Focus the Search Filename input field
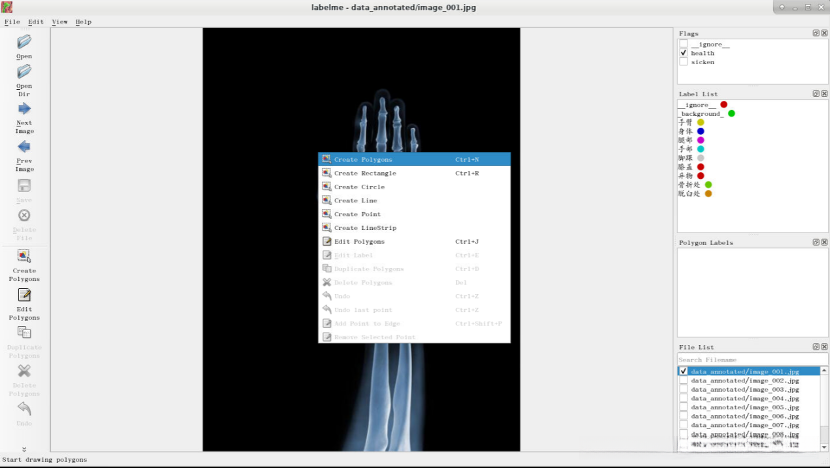Image resolution: width=830 pixels, height=468 pixels. pos(752,359)
